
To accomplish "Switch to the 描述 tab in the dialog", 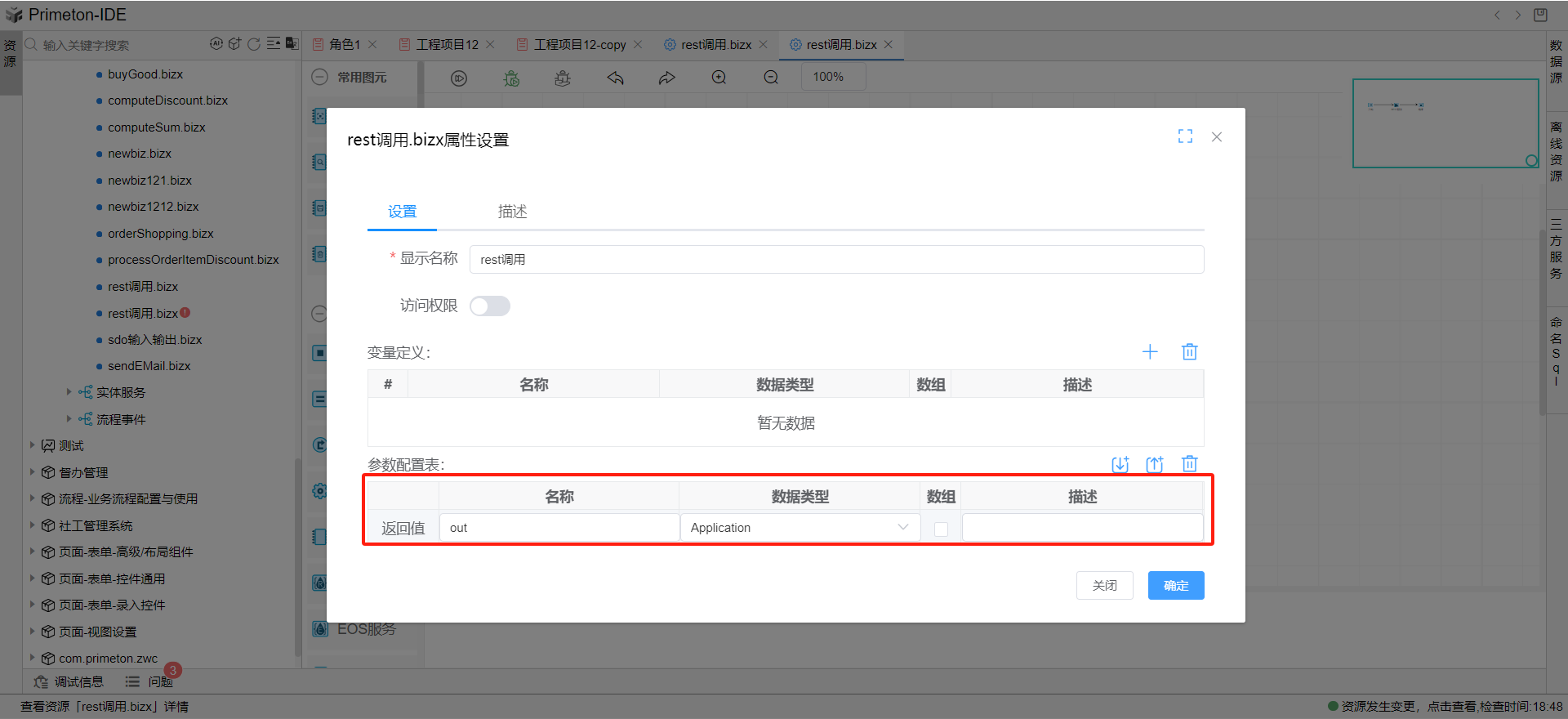I will 513,212.
